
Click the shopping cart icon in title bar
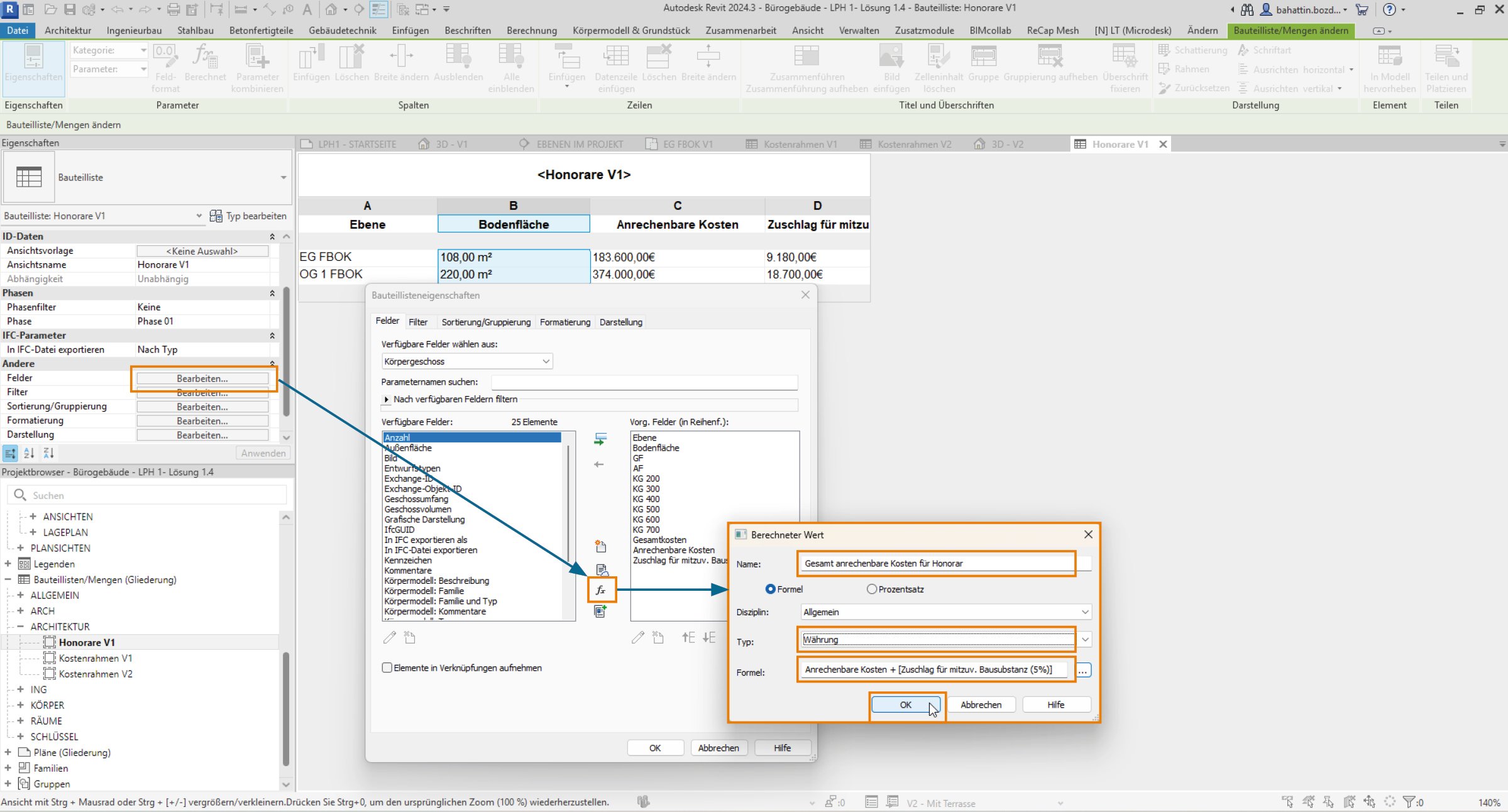(1362, 9)
